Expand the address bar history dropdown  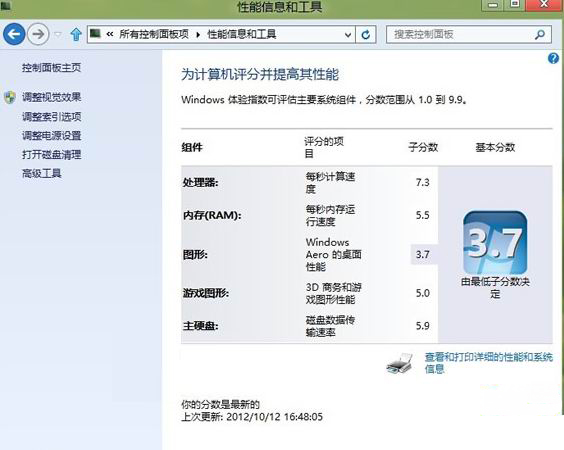coord(347,35)
